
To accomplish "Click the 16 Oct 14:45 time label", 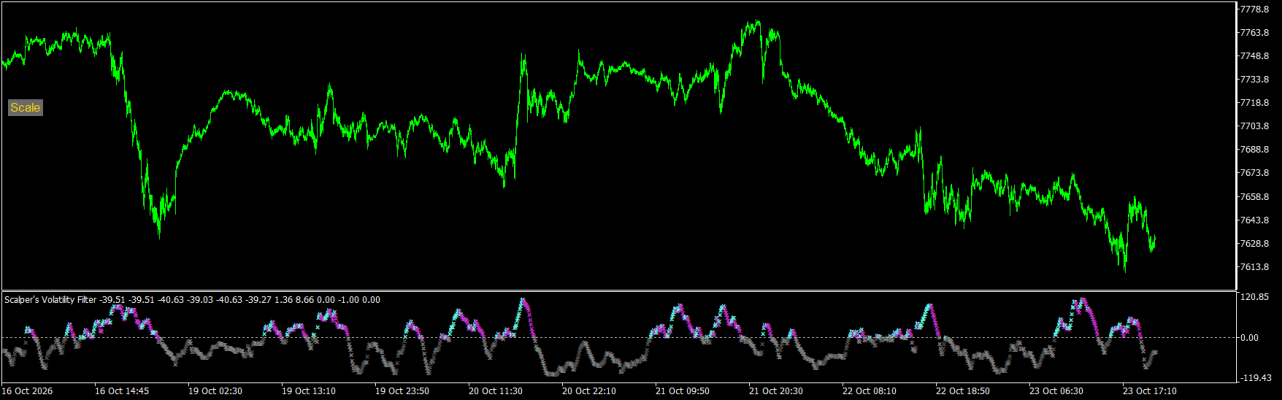I will (123, 392).
